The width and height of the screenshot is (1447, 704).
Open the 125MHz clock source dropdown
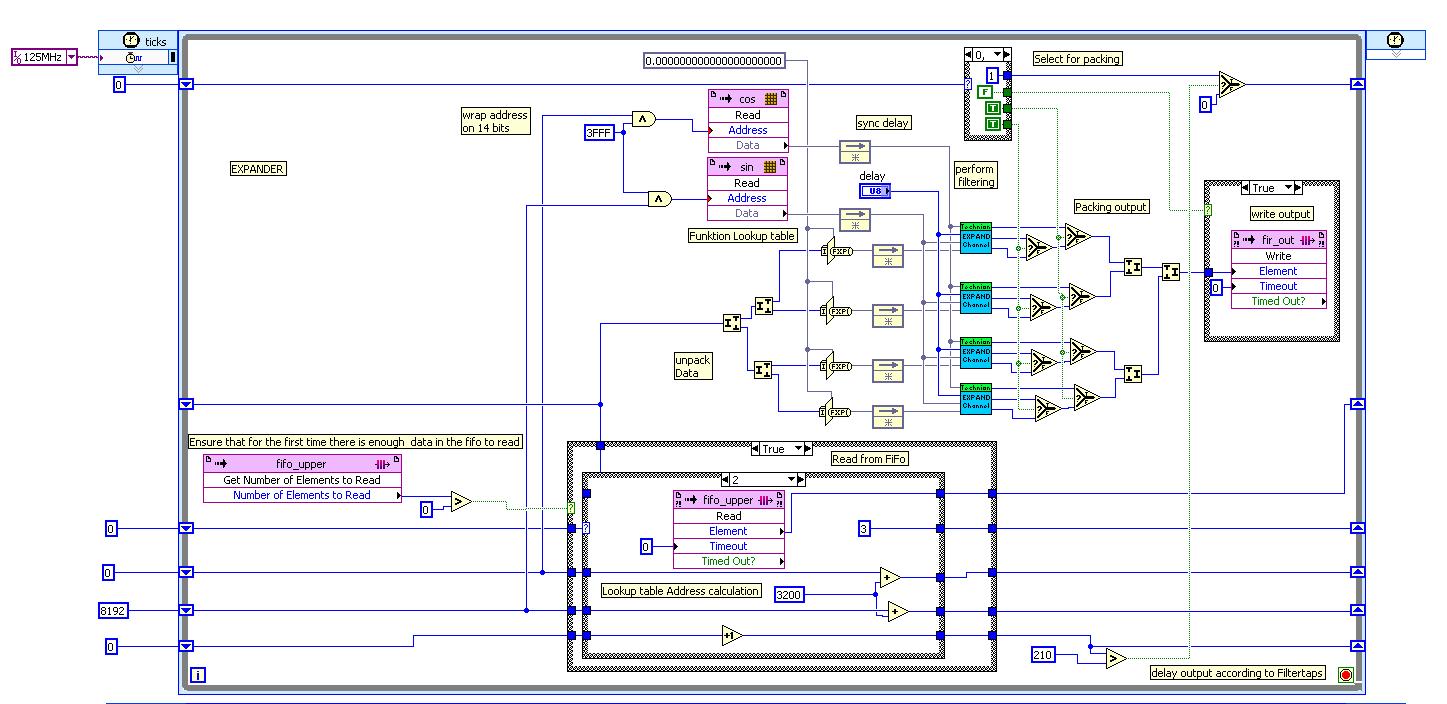69,58
